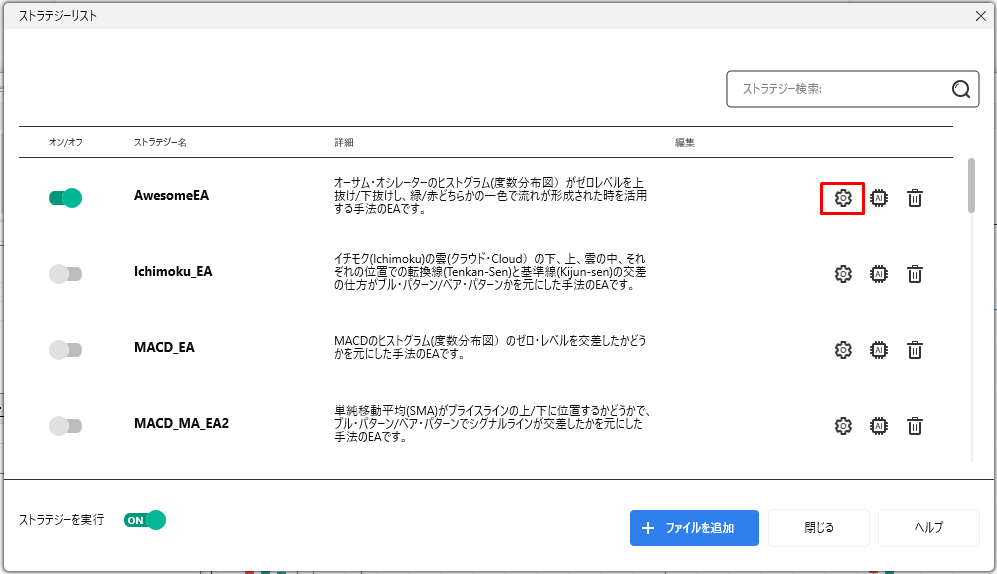Image resolution: width=997 pixels, height=574 pixels.
Task: Delete the AwesomeEA strategy with trash icon
Action: click(x=914, y=198)
